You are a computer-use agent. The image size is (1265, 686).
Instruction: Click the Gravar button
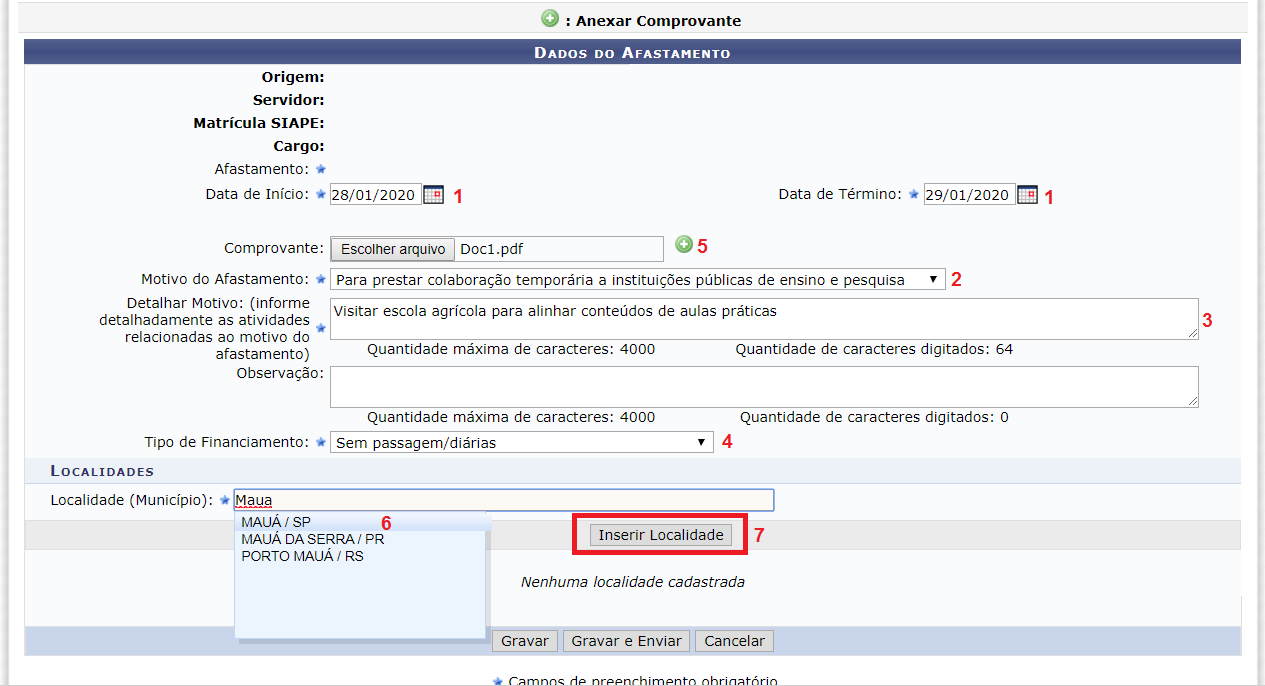525,641
